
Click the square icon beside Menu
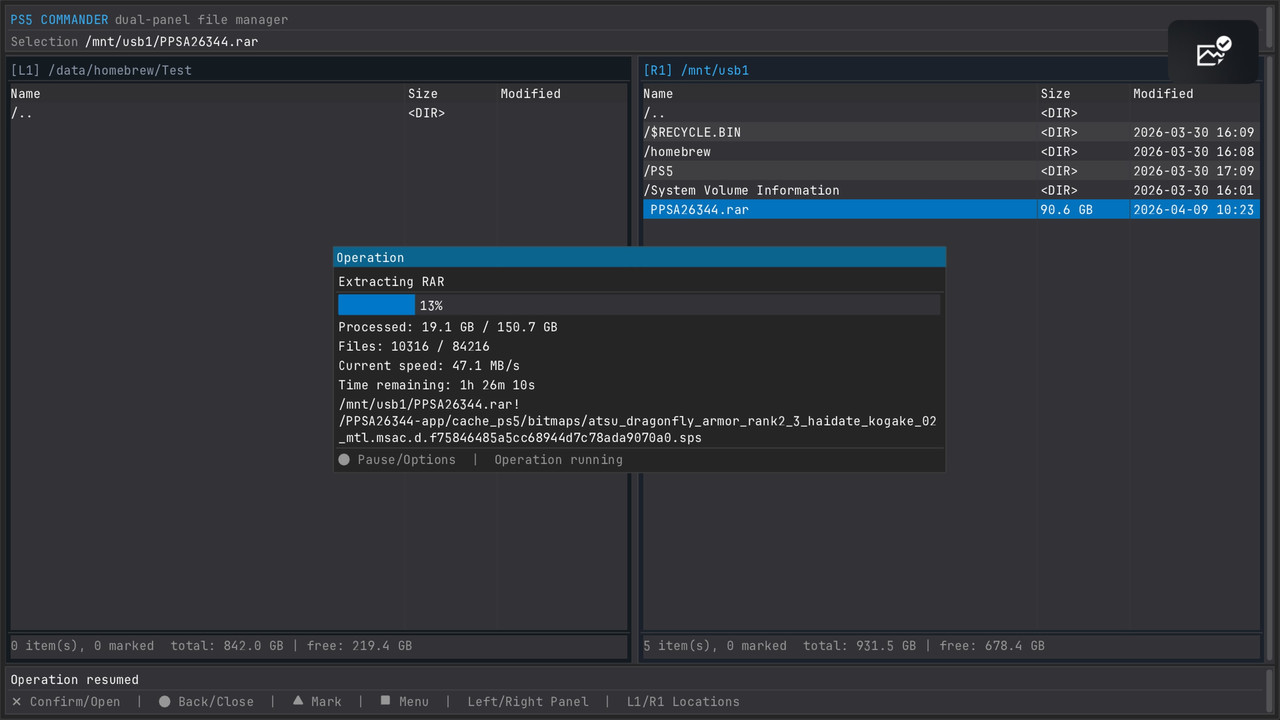pyautogui.click(x=385, y=701)
